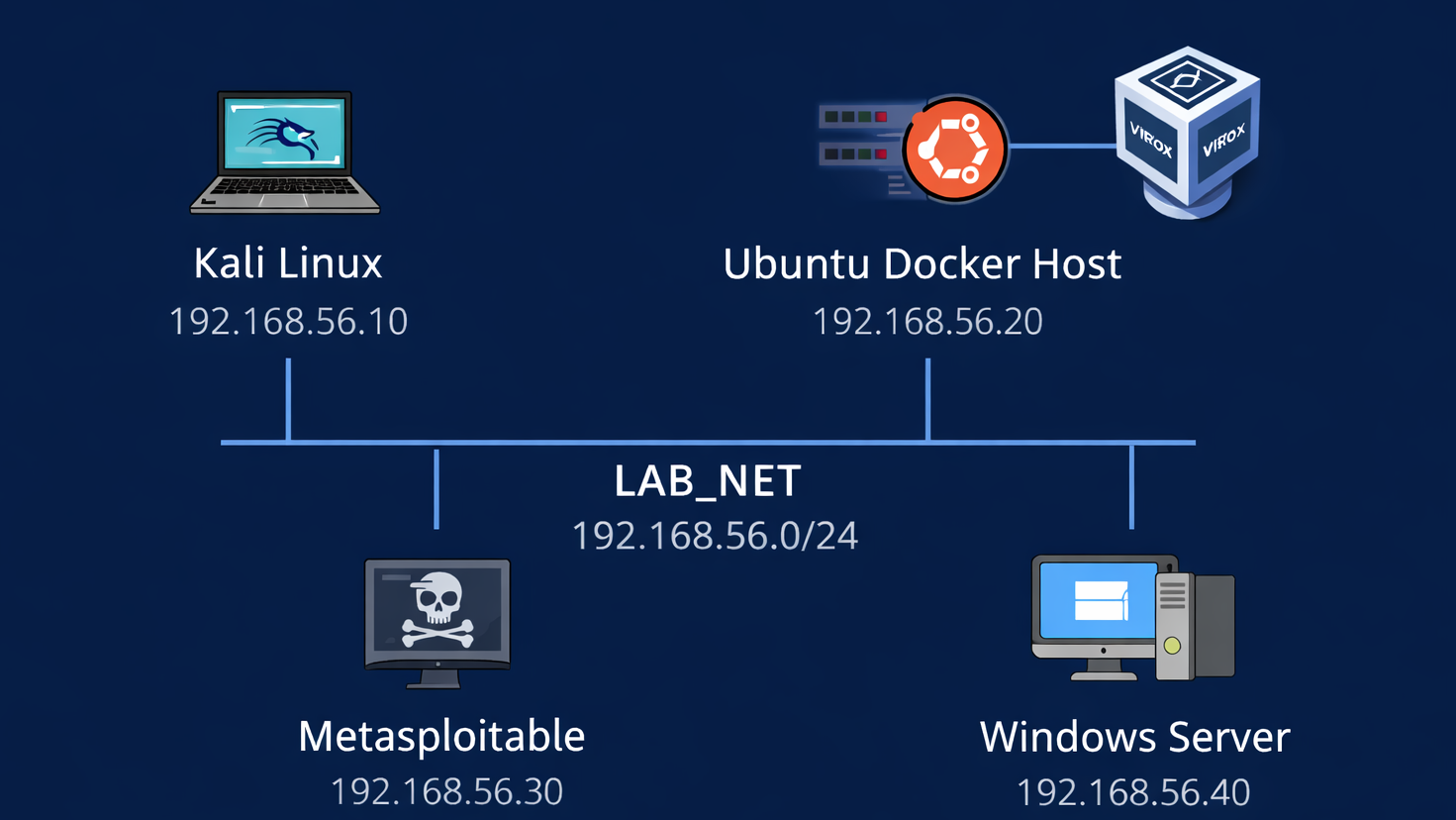Image resolution: width=1456 pixels, height=820 pixels.
Task: Select the 'Ubuntu Docker Host' label
Action: point(922,264)
